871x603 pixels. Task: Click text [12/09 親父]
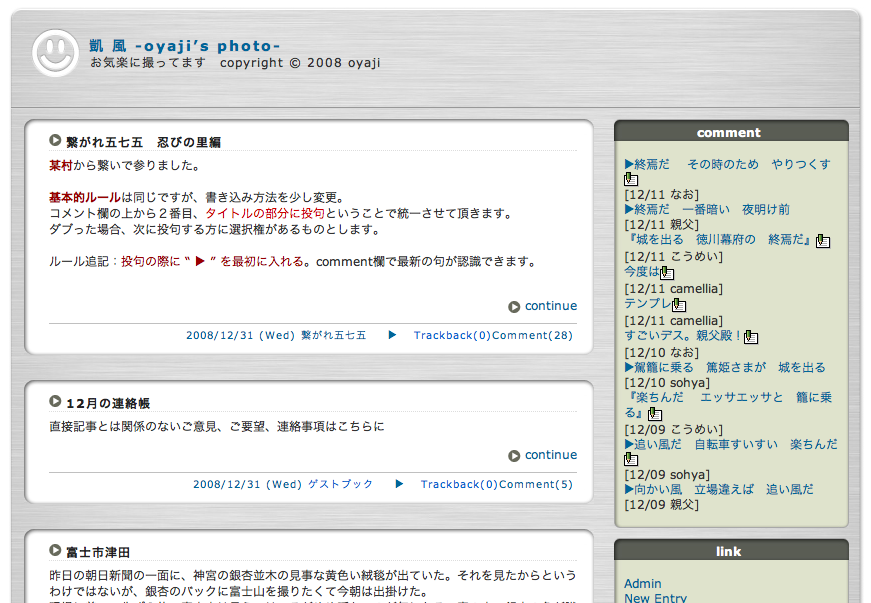(662, 505)
